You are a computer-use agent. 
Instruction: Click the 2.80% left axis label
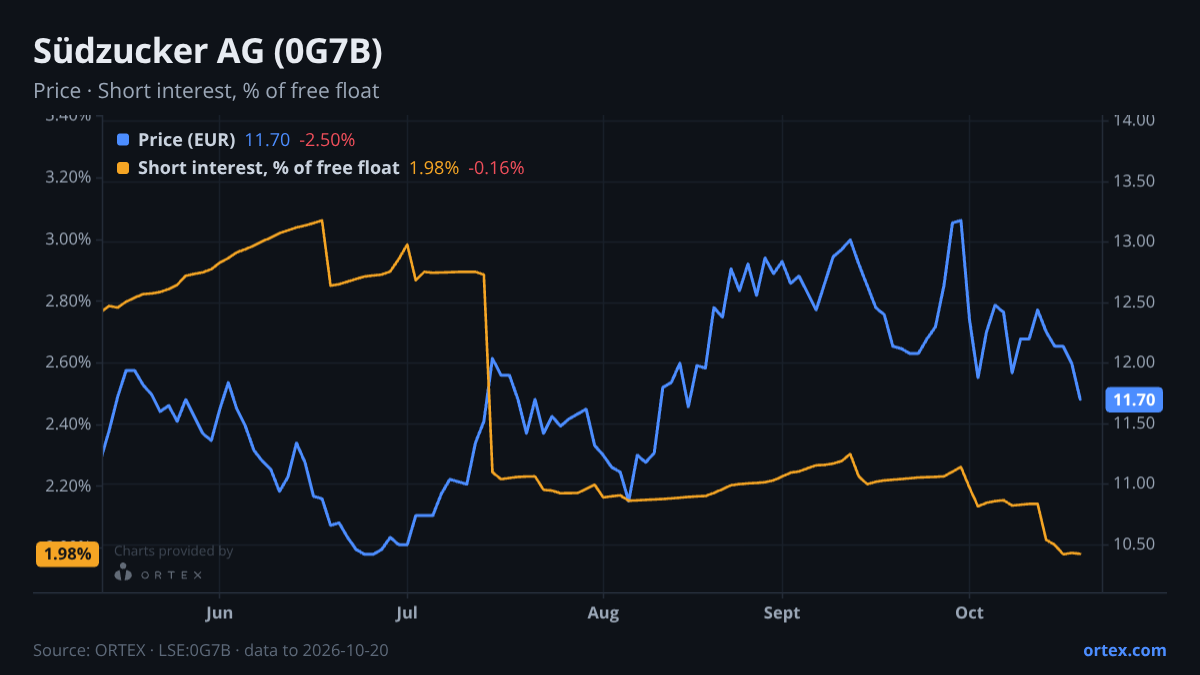[68, 301]
